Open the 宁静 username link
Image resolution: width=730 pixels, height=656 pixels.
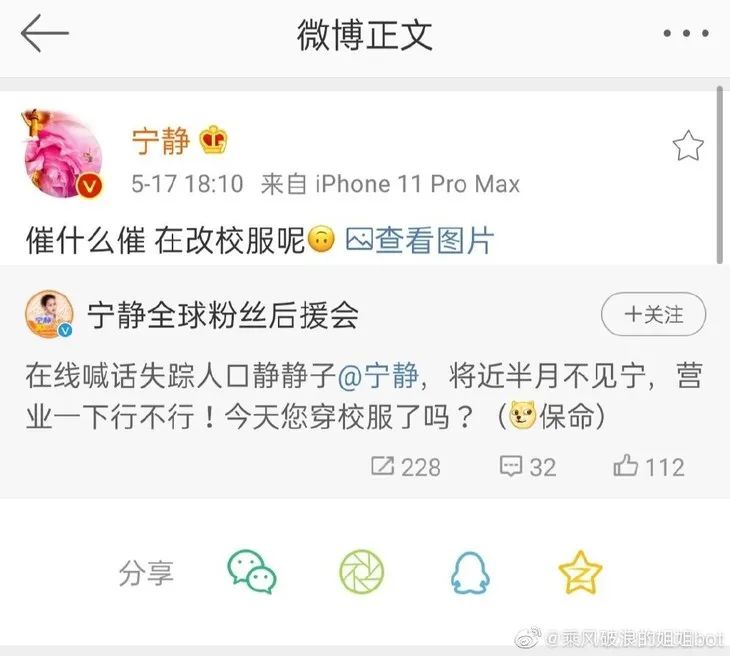pos(161,142)
